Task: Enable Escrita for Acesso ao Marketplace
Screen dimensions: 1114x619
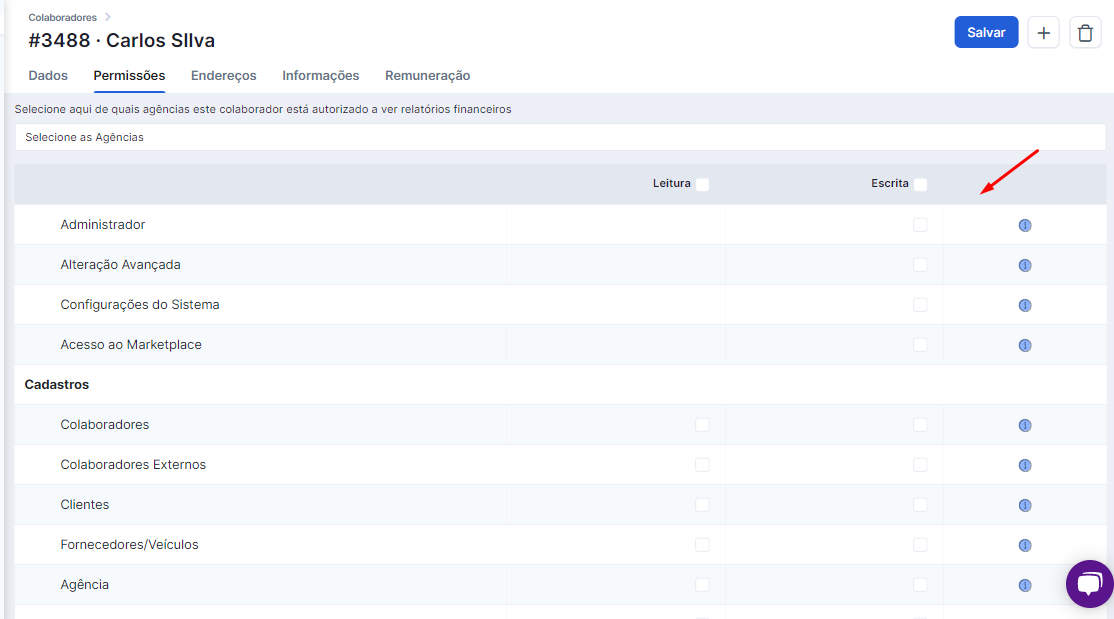Action: point(920,345)
